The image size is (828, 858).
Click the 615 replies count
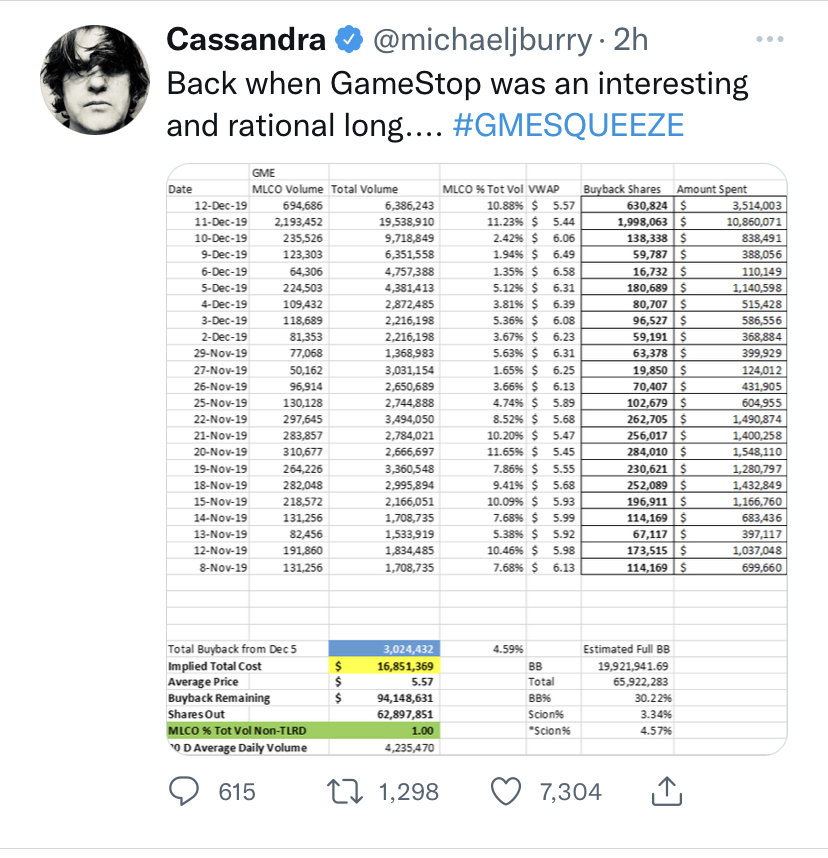(237, 792)
